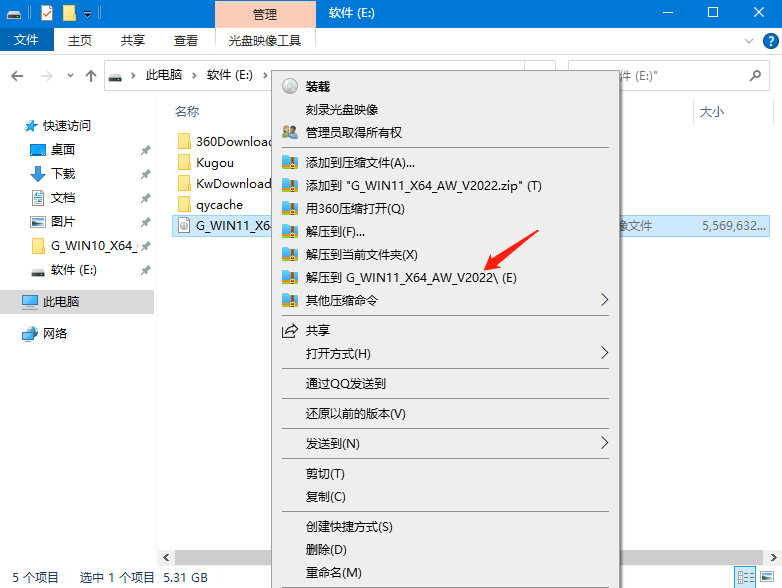Click 网络 Network in navigation pane
The image size is (782, 588).
click(x=55, y=333)
